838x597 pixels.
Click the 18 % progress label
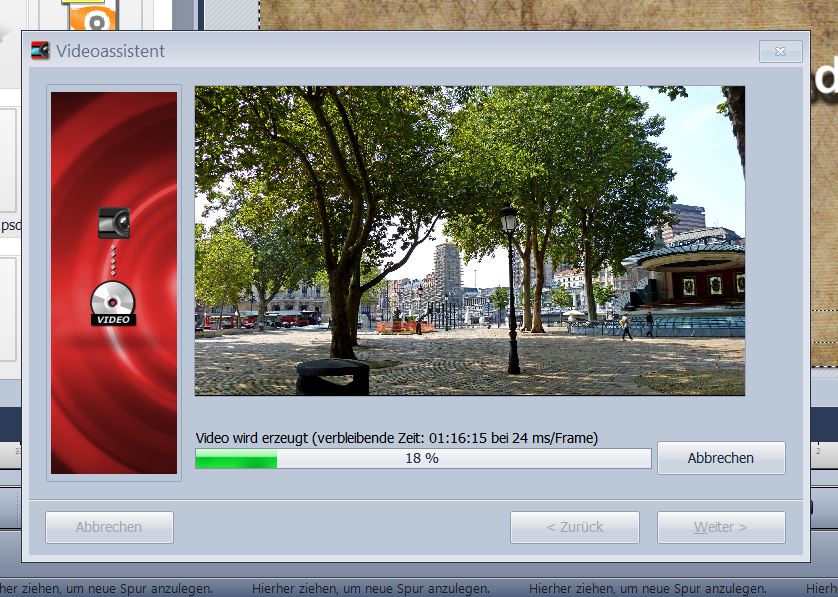422,459
